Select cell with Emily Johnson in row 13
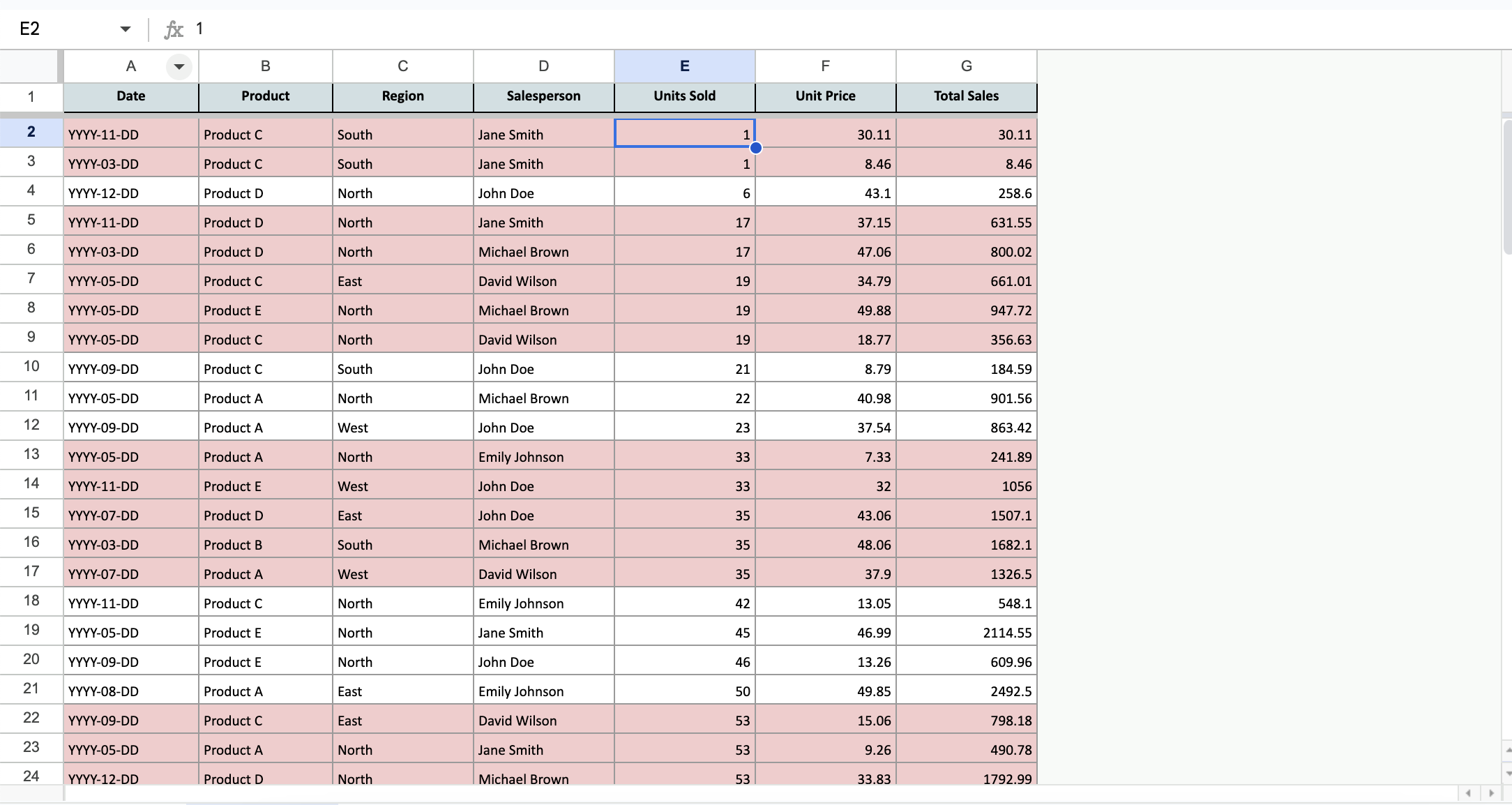Image resolution: width=1512 pixels, height=805 pixels. point(543,457)
